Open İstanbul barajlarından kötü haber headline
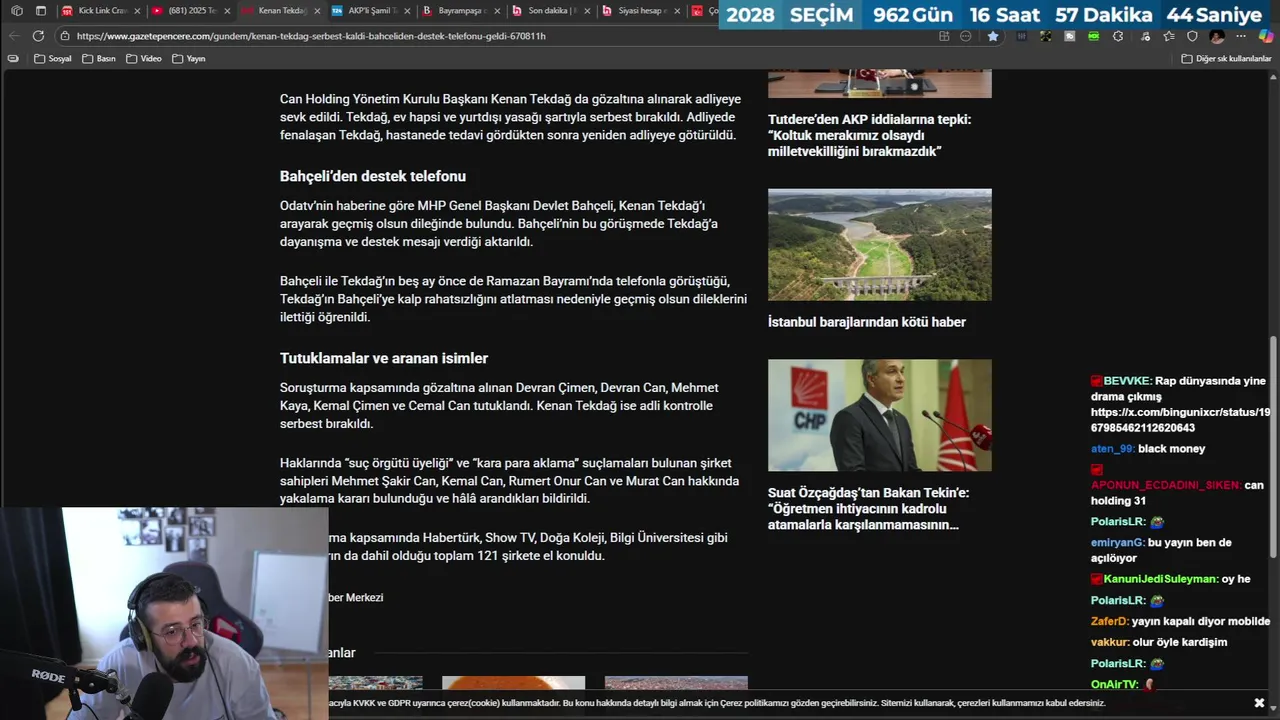 coord(867,322)
